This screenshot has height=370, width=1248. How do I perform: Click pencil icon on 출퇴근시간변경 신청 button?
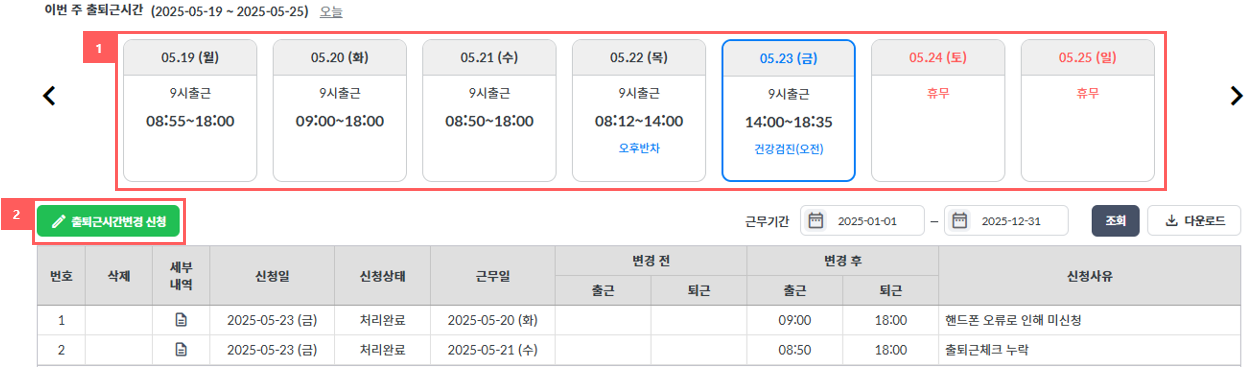[x=58, y=221]
